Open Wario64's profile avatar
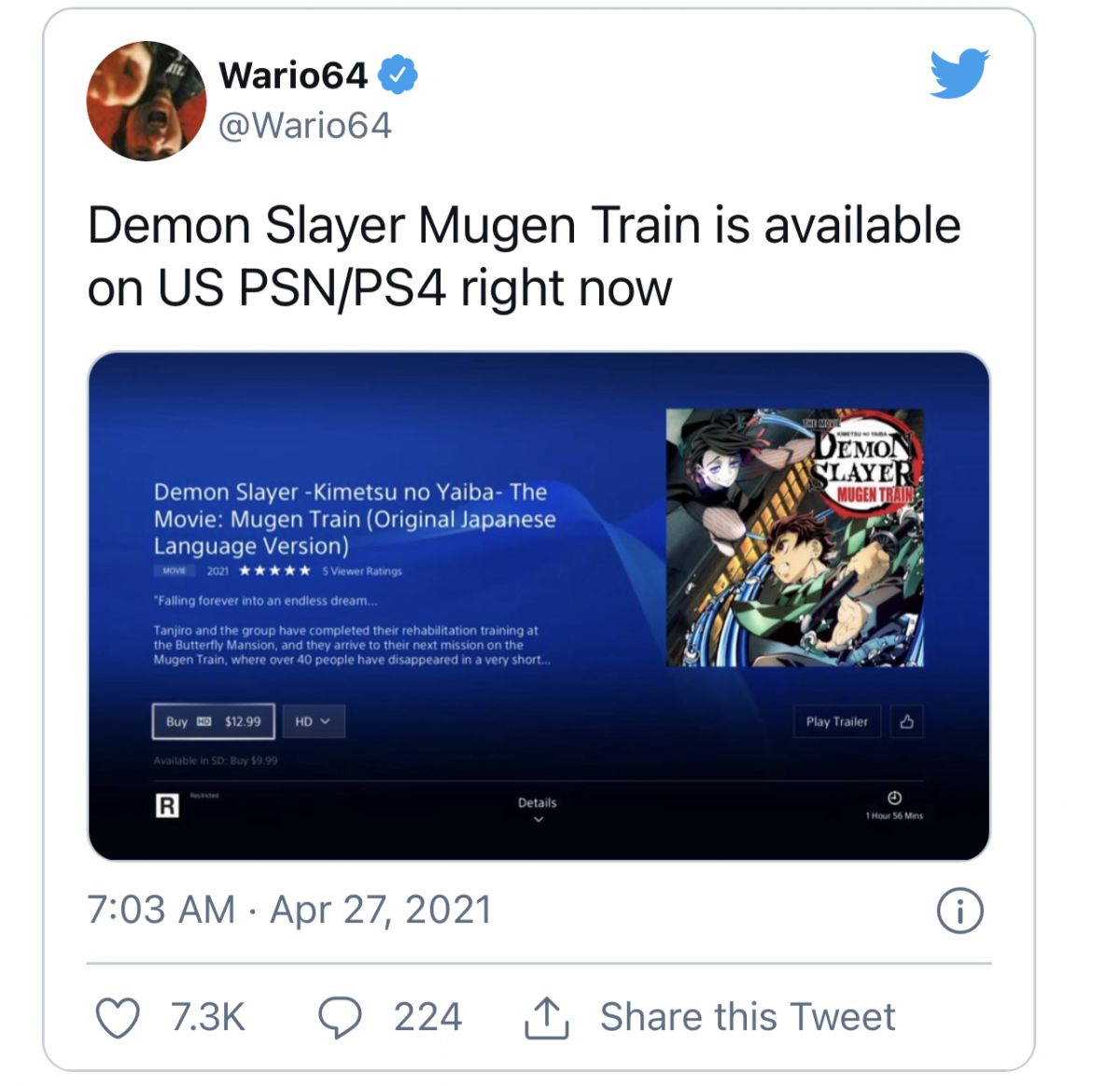 tap(147, 101)
